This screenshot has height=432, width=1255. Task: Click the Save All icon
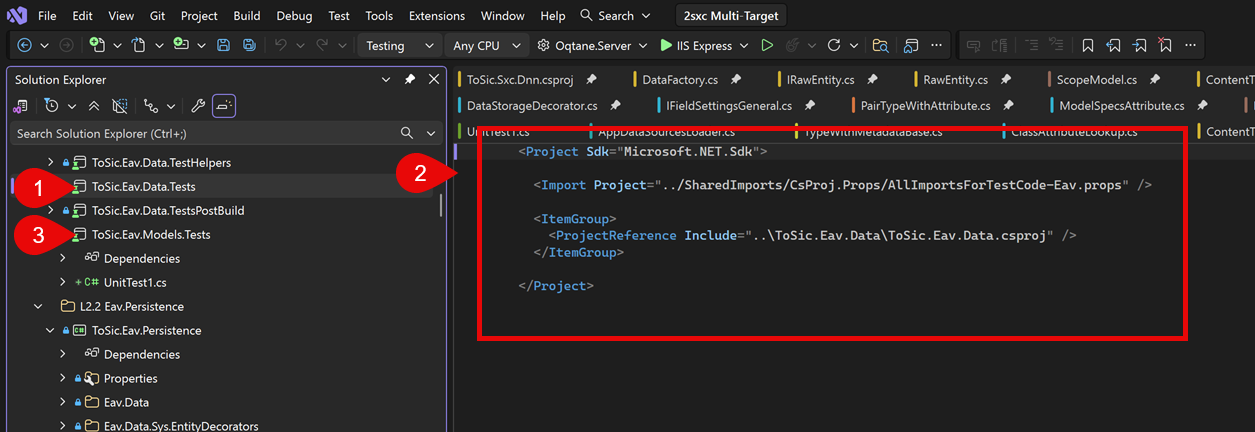pos(249,45)
